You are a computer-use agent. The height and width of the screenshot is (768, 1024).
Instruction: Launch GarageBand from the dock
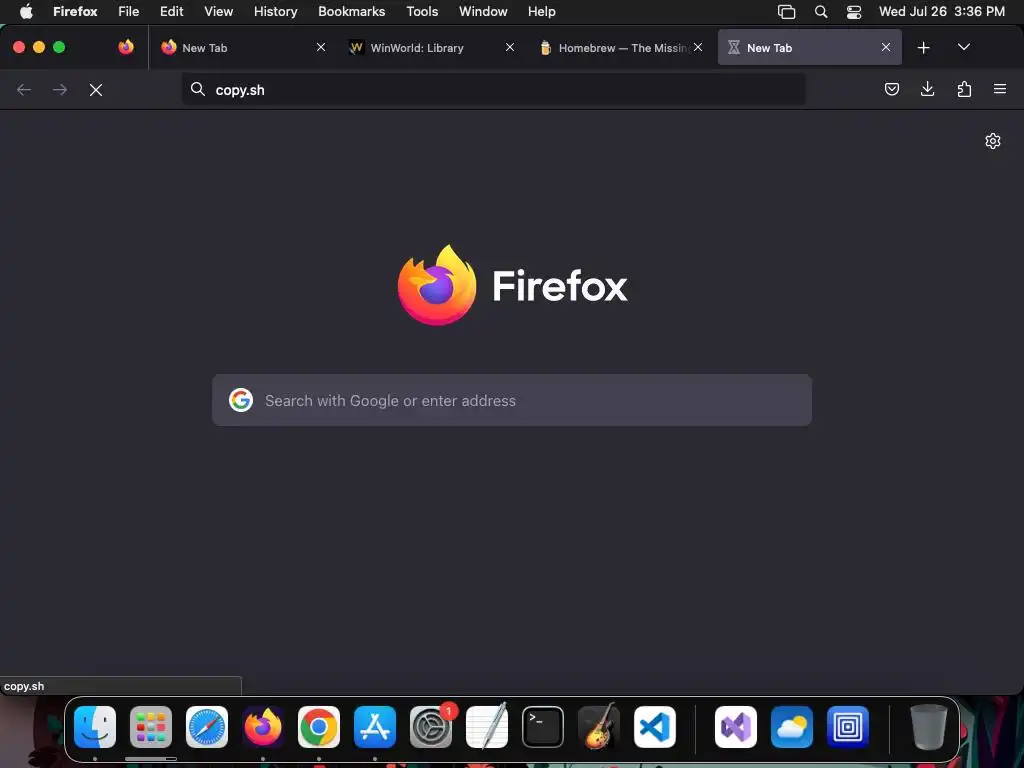point(599,727)
